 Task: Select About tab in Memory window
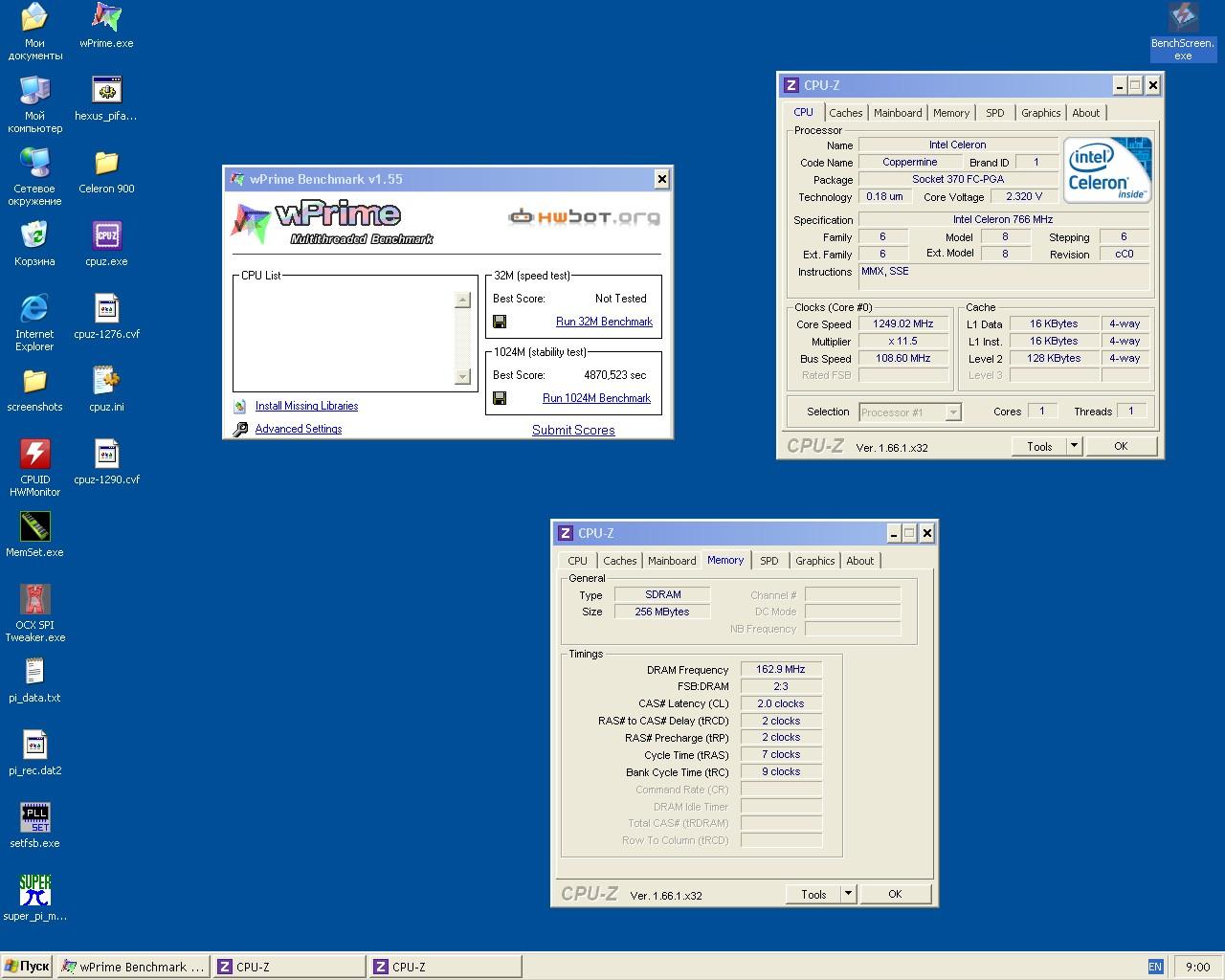click(859, 561)
